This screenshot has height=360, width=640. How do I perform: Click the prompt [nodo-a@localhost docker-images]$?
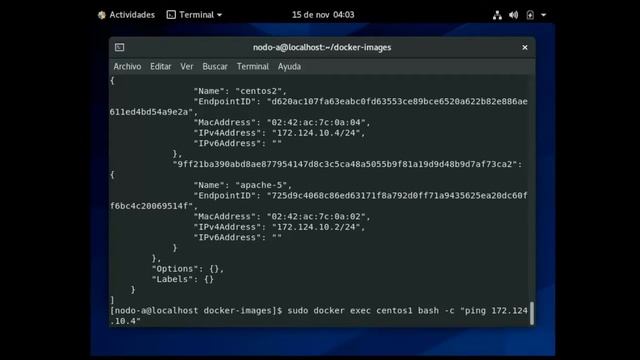pyautogui.click(x=196, y=311)
